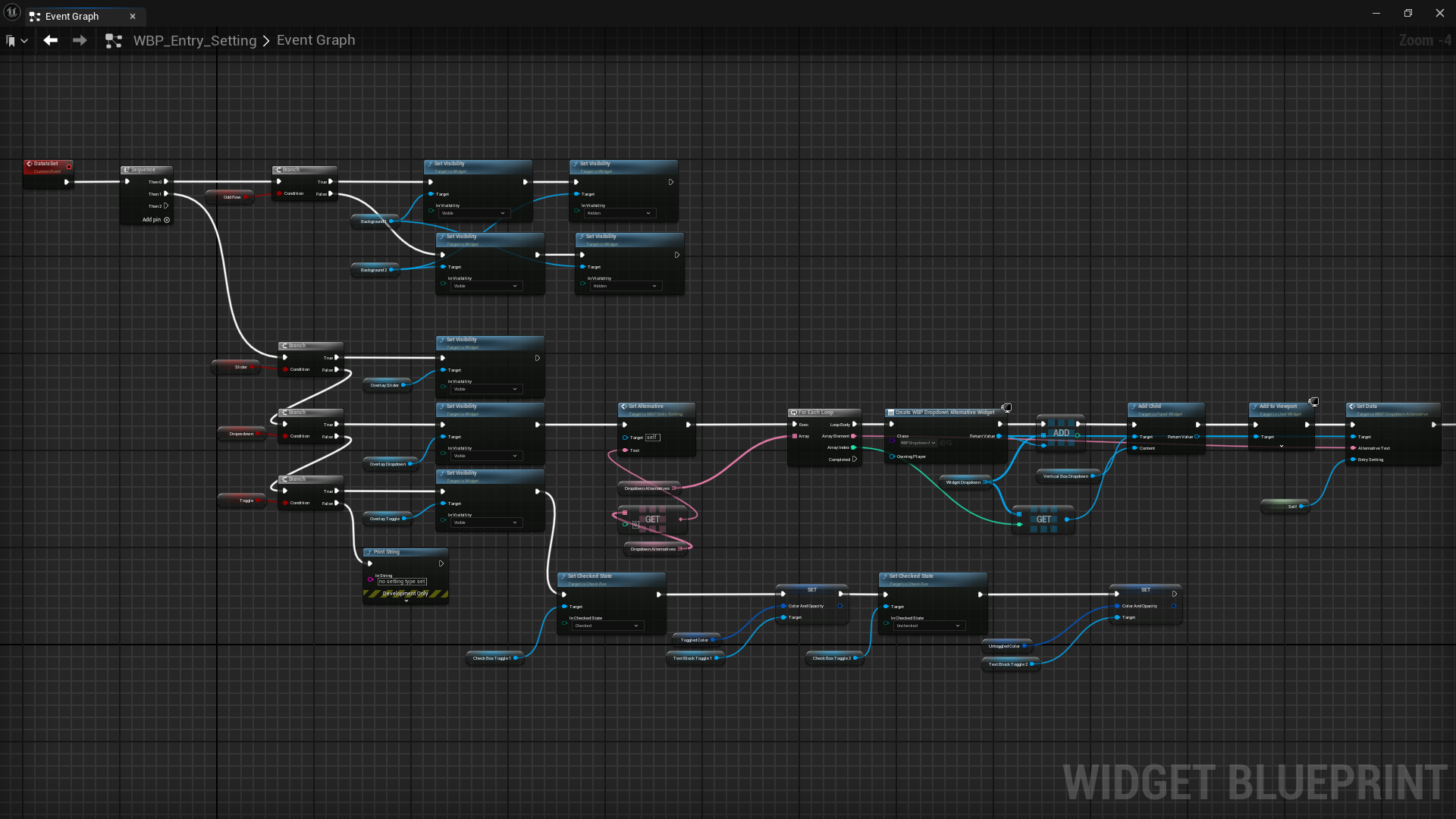Click the Unreal Engine logo icon

[11, 12]
